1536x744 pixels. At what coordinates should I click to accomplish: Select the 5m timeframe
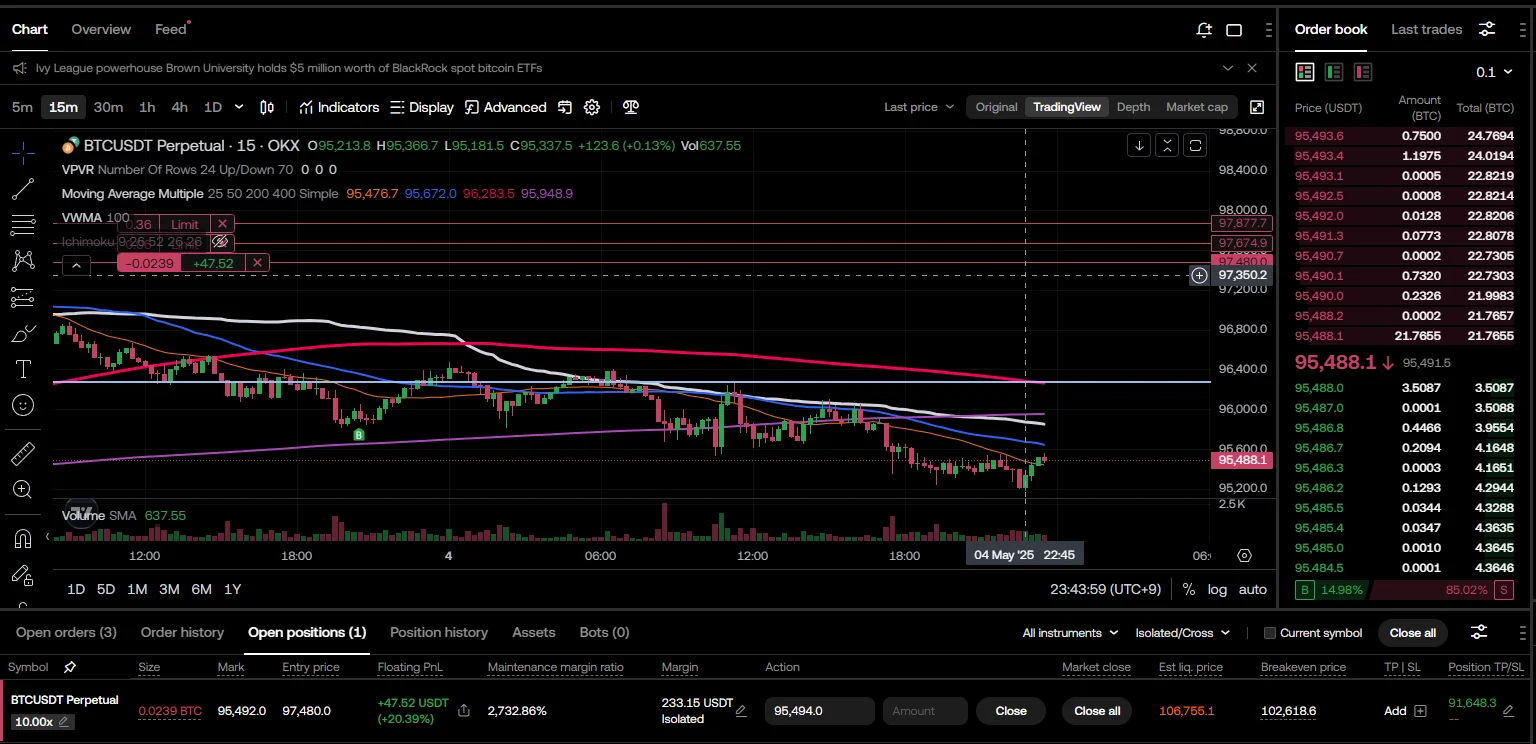[x=22, y=107]
